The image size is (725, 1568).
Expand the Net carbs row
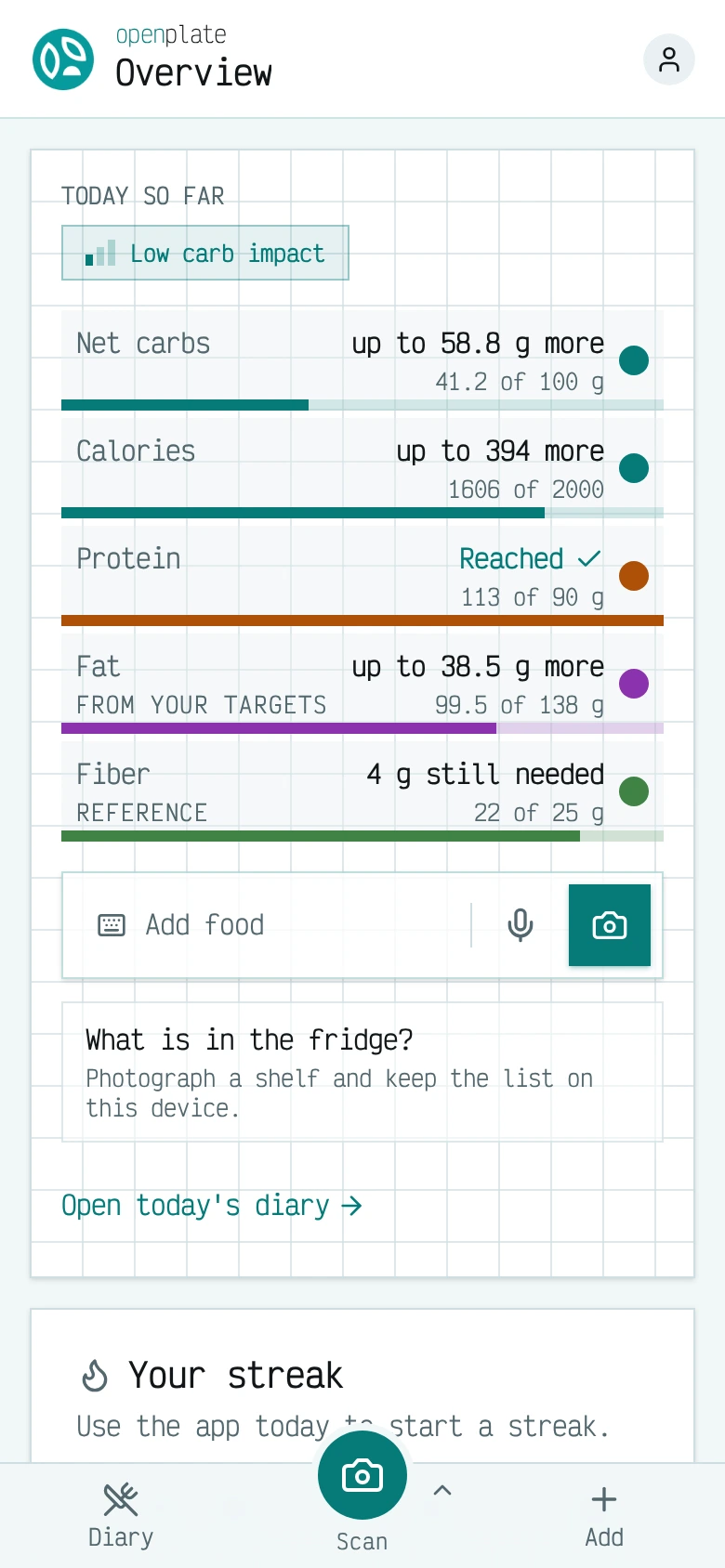(x=362, y=360)
